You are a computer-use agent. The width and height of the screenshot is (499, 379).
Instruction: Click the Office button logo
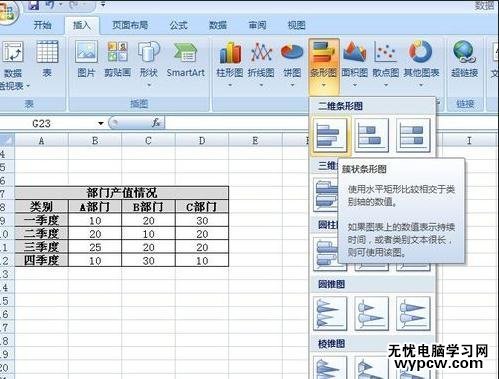point(7,13)
